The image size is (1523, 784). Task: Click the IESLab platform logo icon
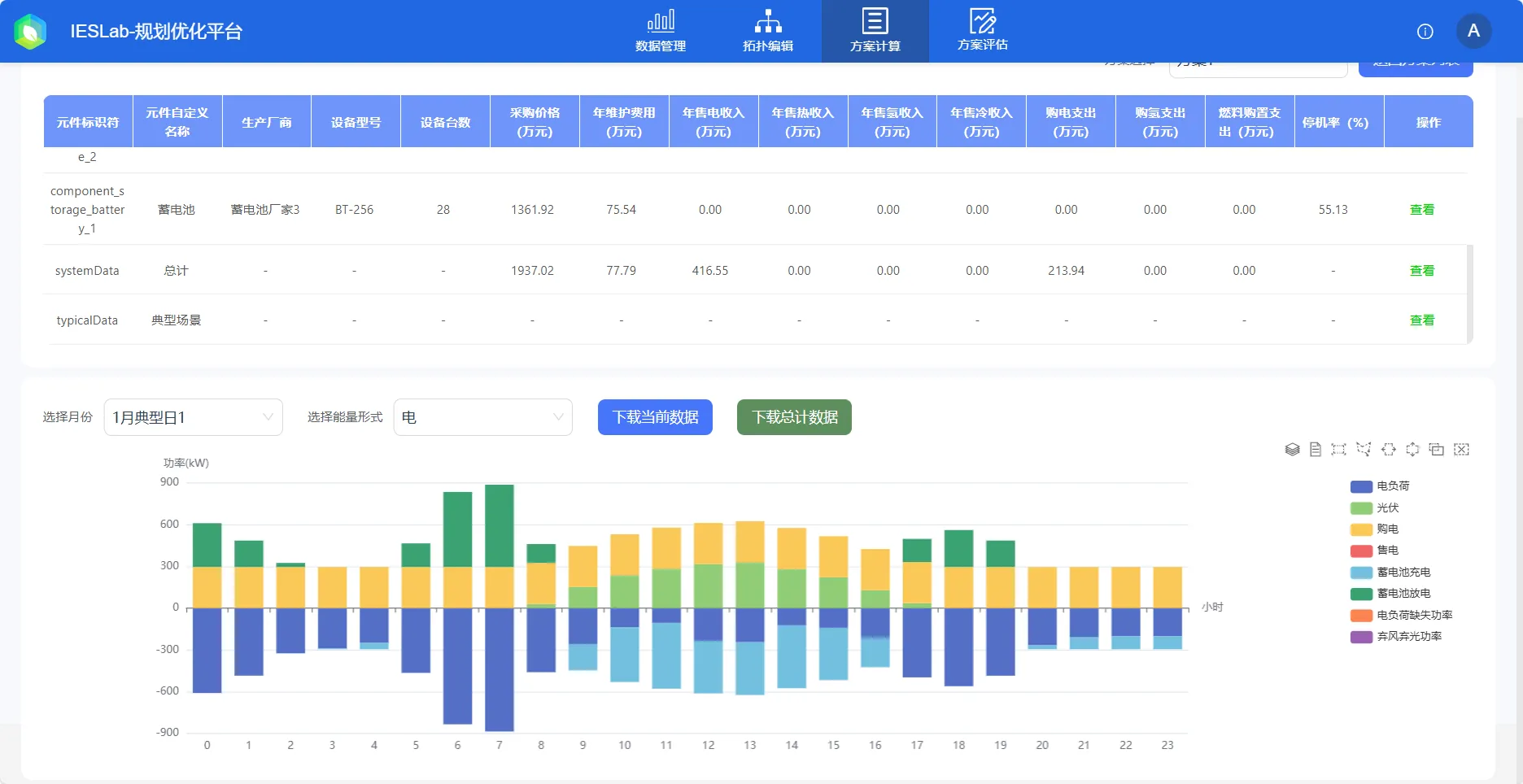(30, 32)
